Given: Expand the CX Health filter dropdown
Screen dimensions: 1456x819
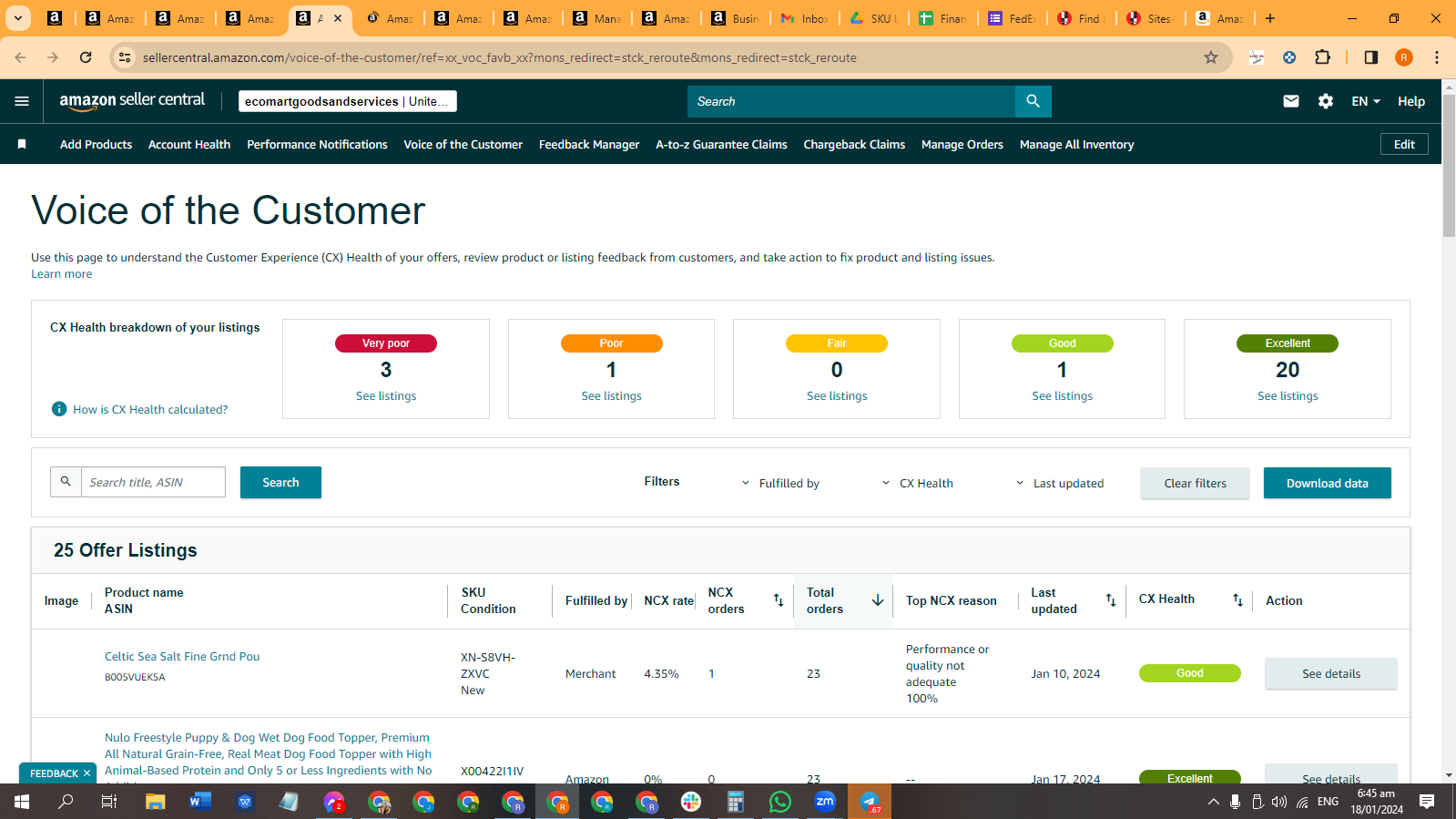Looking at the screenshot, I should 917,483.
